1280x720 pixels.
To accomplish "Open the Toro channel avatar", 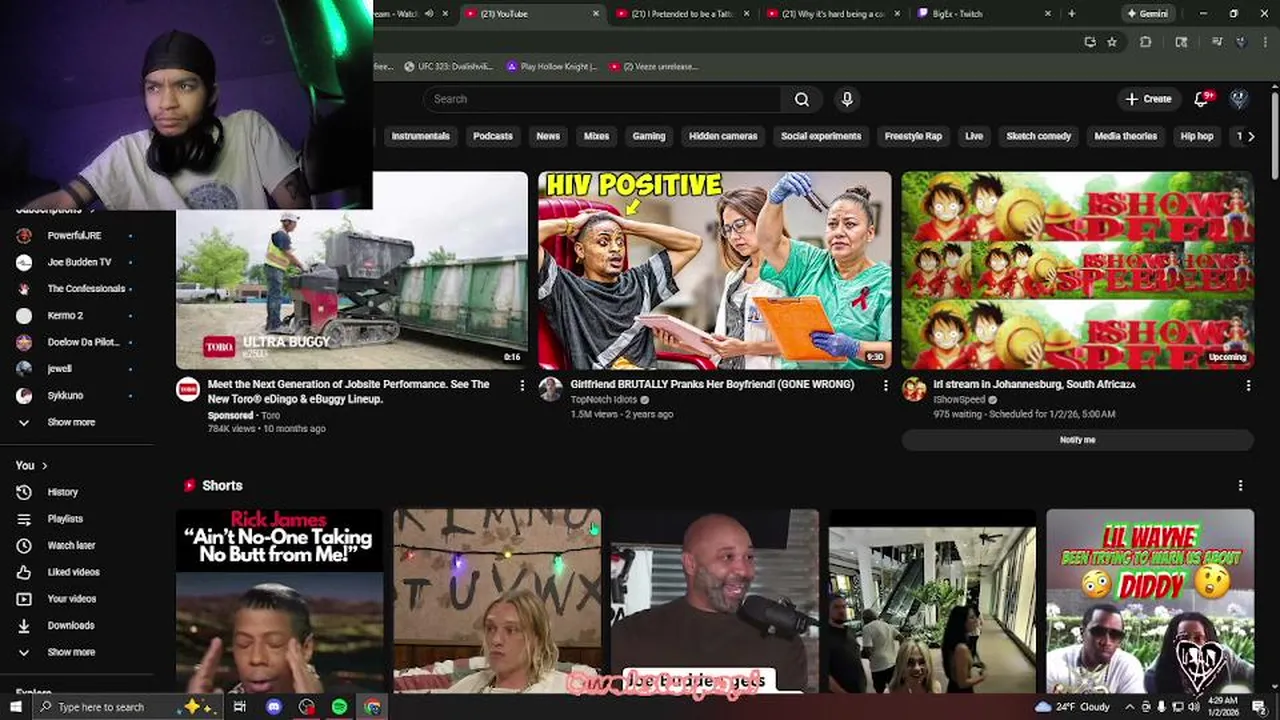I will point(188,390).
